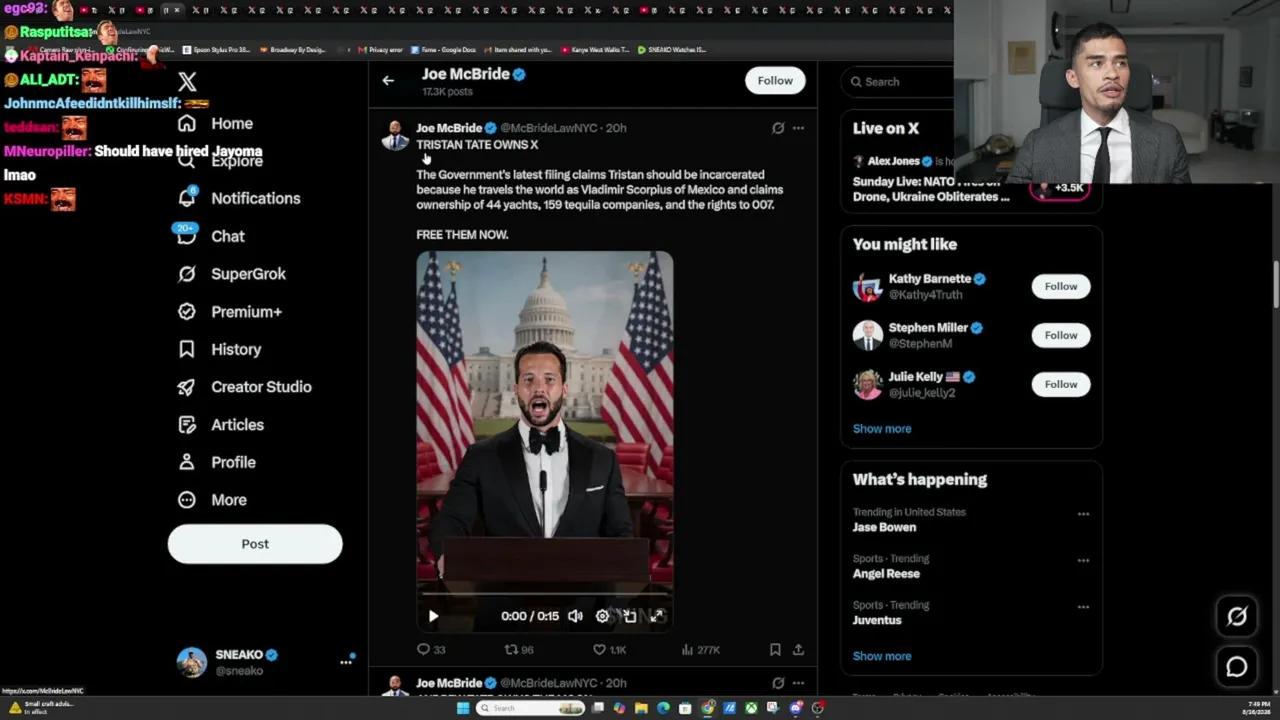The width and height of the screenshot is (1280, 720).
Task: Click the Grok icon on the TRISTAN TATE post
Action: click(x=778, y=128)
